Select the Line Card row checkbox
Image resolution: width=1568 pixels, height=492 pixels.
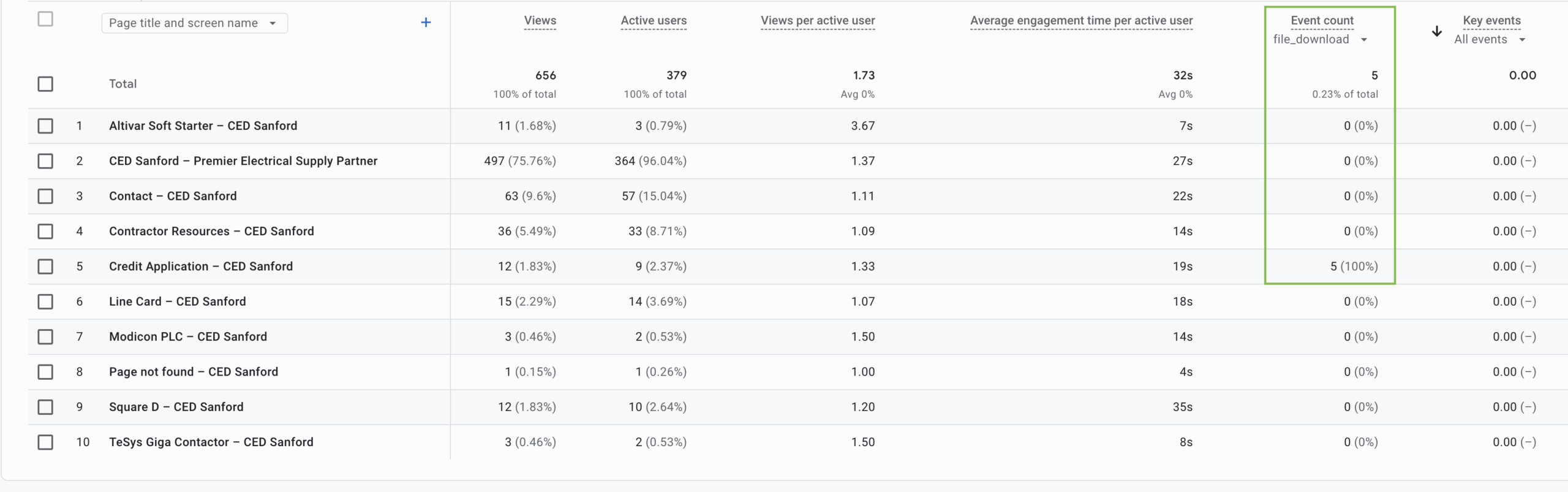tap(45, 302)
